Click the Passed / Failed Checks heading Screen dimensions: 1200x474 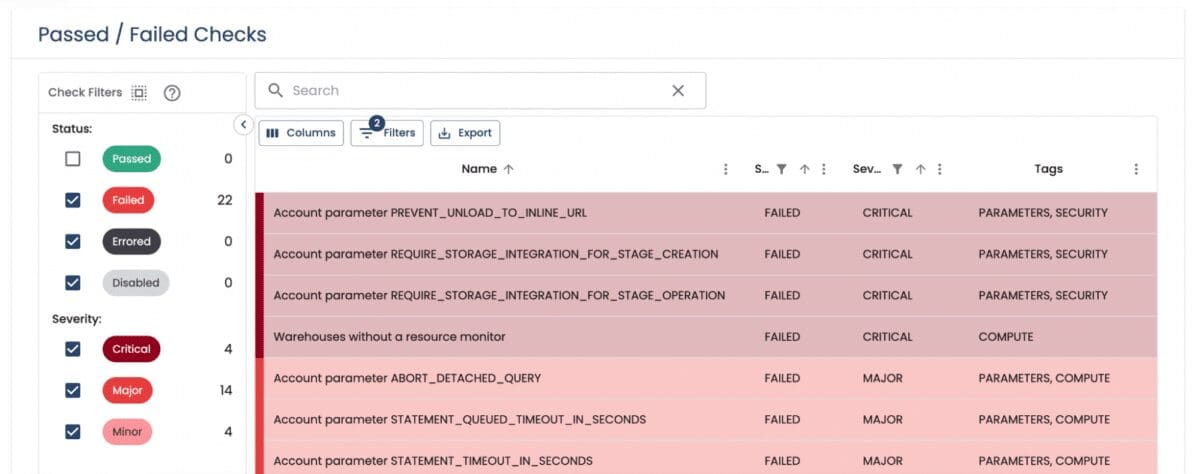pyautogui.click(x=152, y=34)
